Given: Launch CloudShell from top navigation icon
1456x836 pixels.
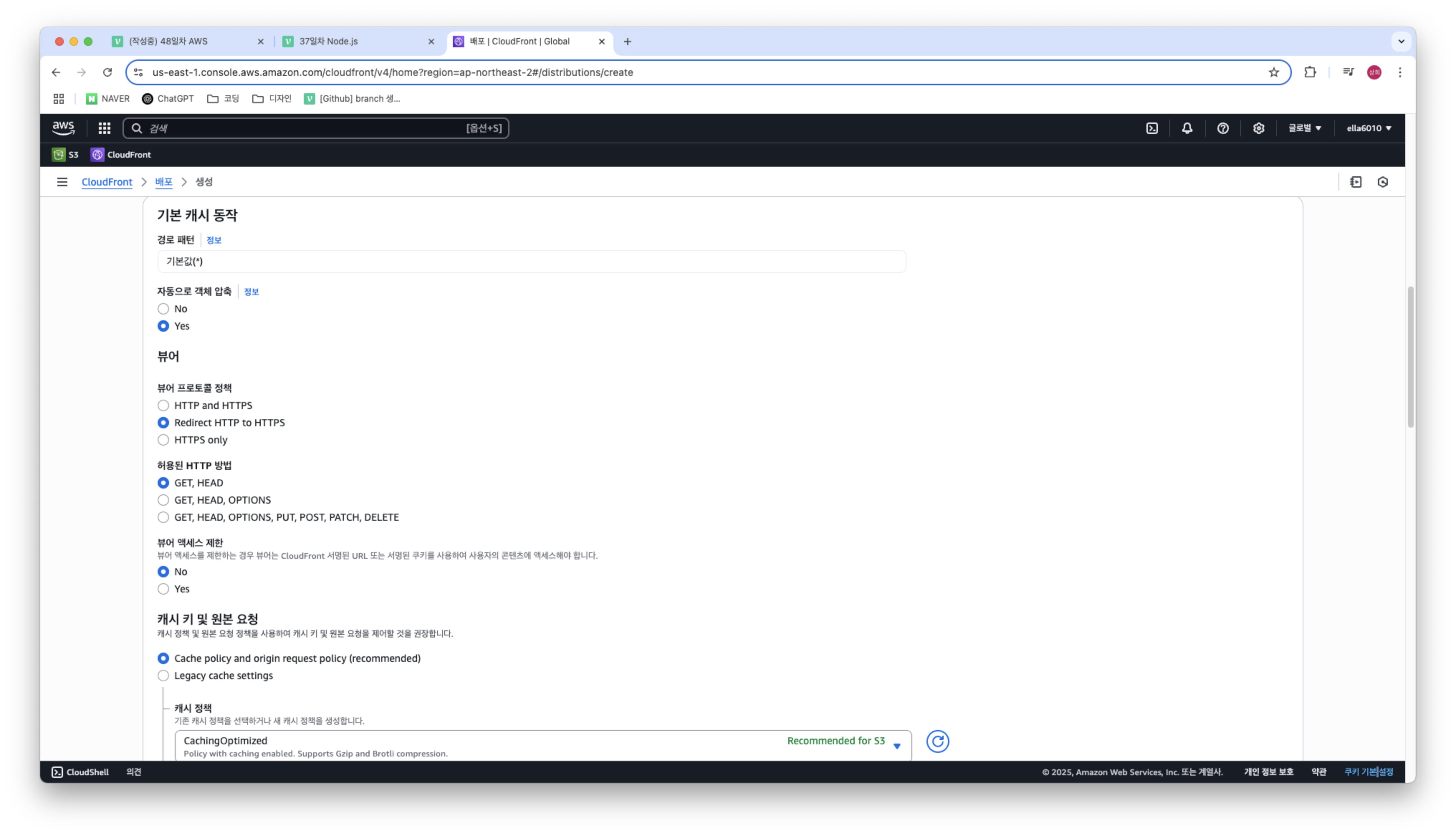Looking at the screenshot, I should [x=1152, y=128].
